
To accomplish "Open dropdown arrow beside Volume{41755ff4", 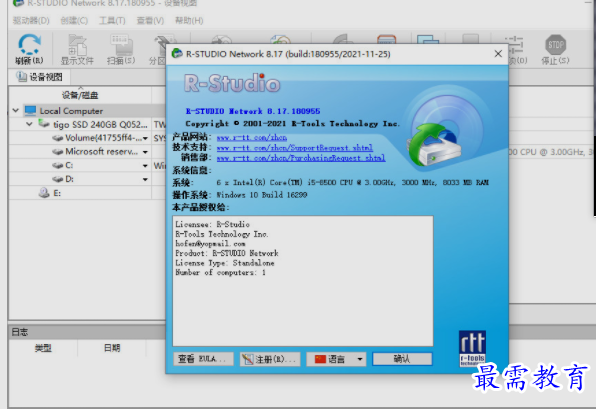I will (x=145, y=138).
